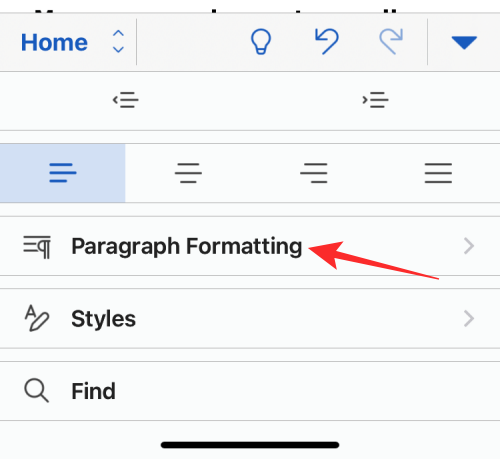
Task: Toggle justify alignment
Action: (438, 173)
